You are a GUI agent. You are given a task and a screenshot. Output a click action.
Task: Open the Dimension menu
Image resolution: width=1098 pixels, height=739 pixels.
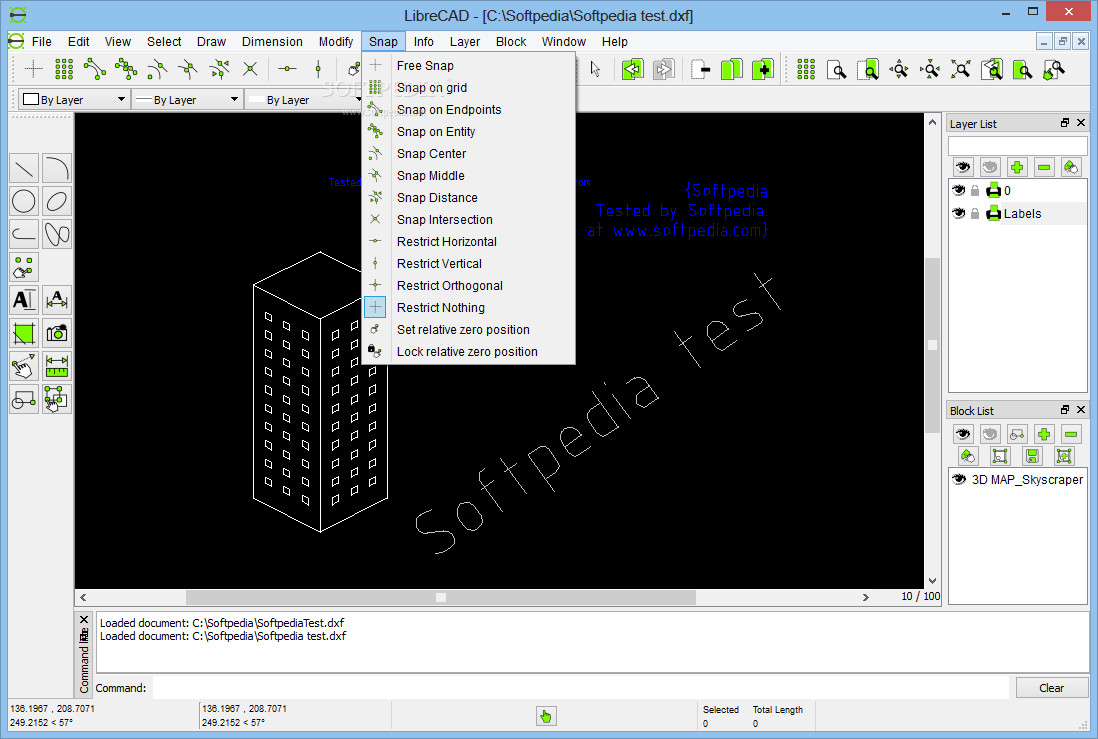(x=272, y=41)
